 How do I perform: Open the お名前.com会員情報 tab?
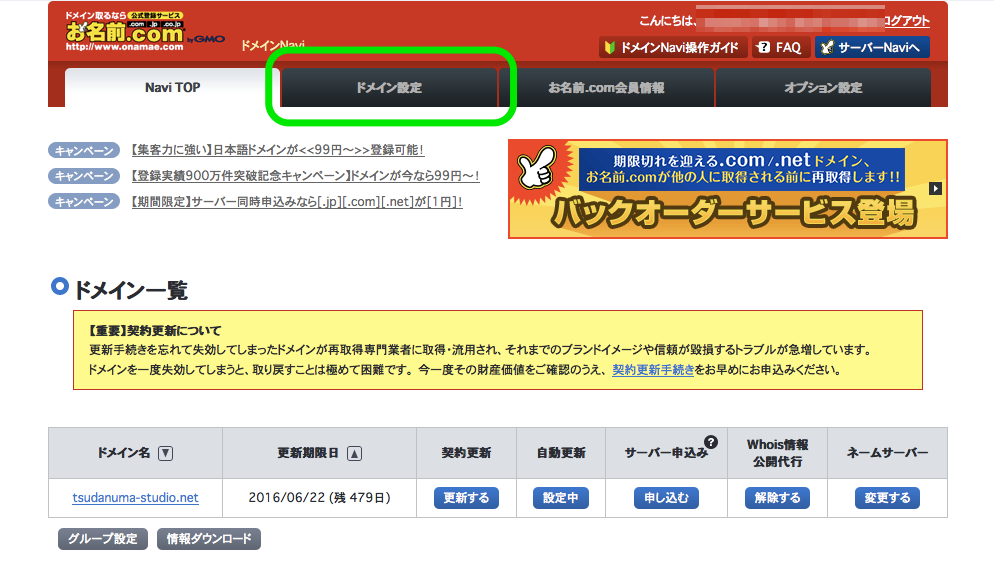click(x=607, y=87)
